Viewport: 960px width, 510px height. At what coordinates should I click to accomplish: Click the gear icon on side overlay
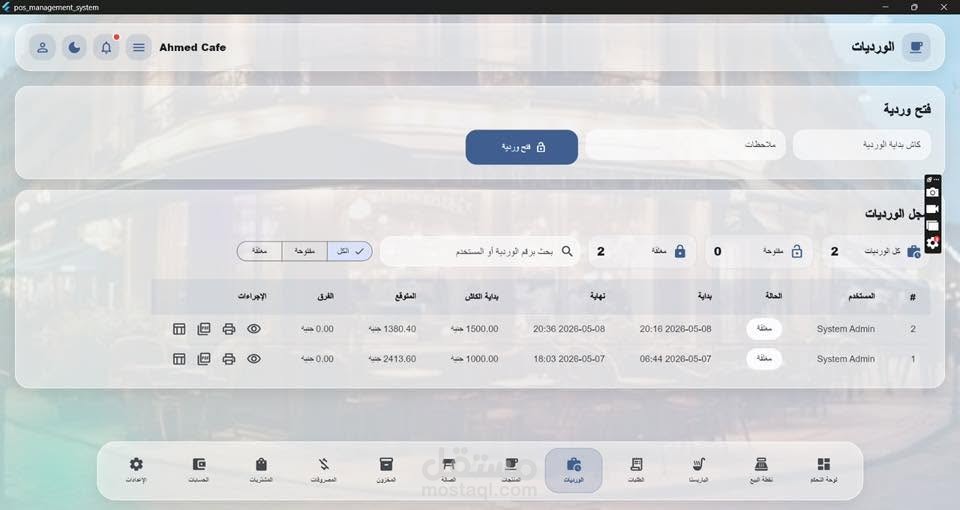(x=932, y=243)
